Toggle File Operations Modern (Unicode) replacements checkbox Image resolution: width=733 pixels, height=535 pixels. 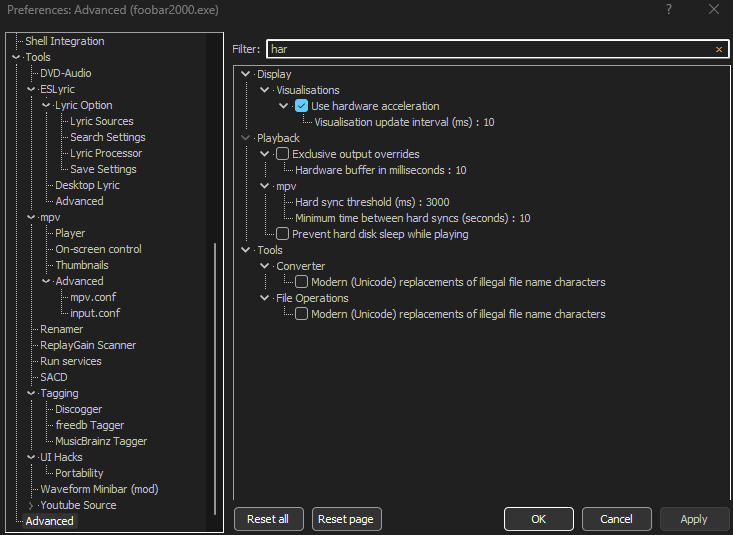coord(302,314)
